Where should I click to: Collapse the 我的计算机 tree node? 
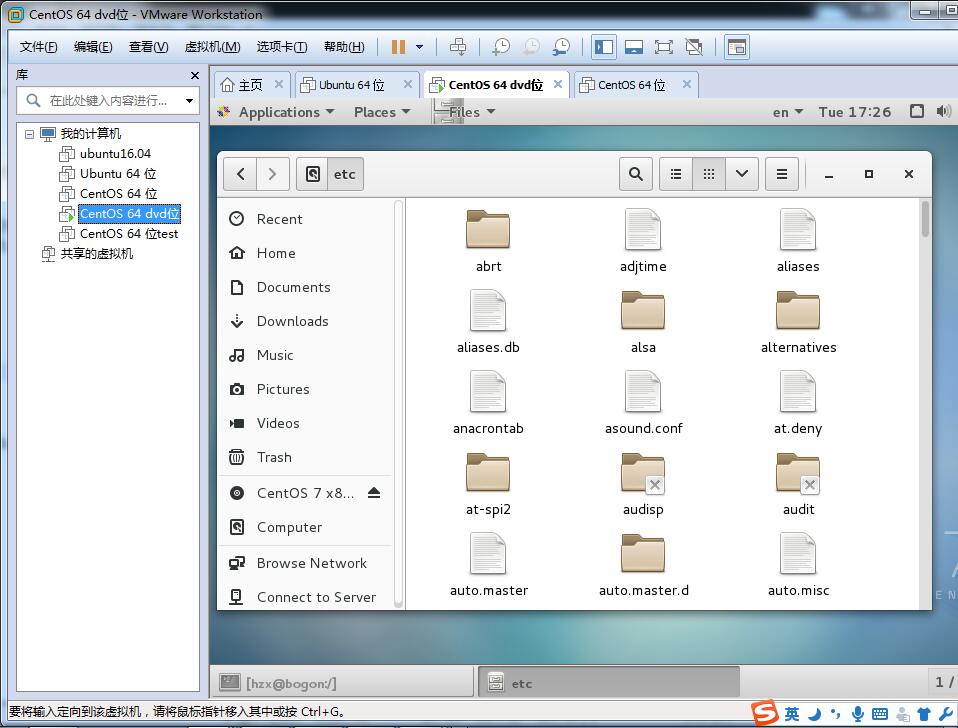point(29,134)
